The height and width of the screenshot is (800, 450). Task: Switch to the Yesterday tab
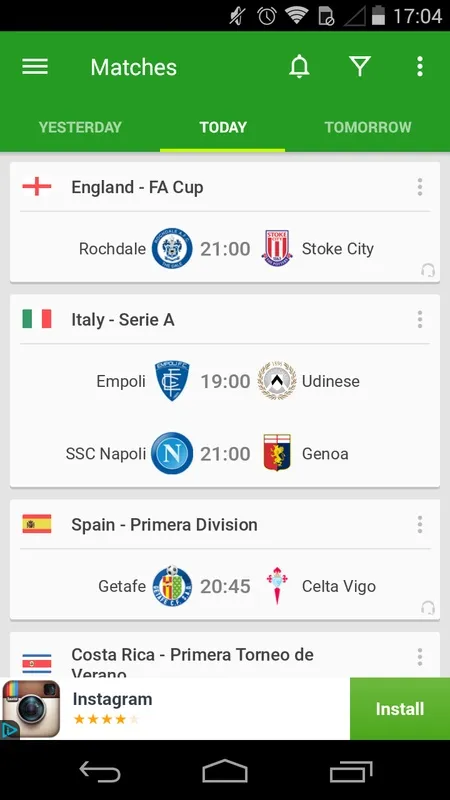pos(80,127)
